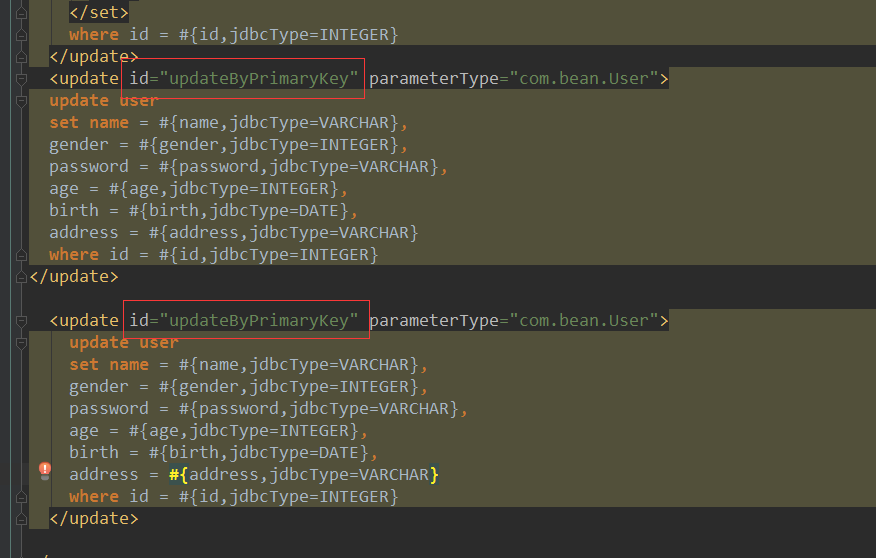Viewport: 876px width, 558px height.
Task: Click unindented 'address = #{address,jdbcType=VARCHAR}' line
Action: click(x=234, y=233)
